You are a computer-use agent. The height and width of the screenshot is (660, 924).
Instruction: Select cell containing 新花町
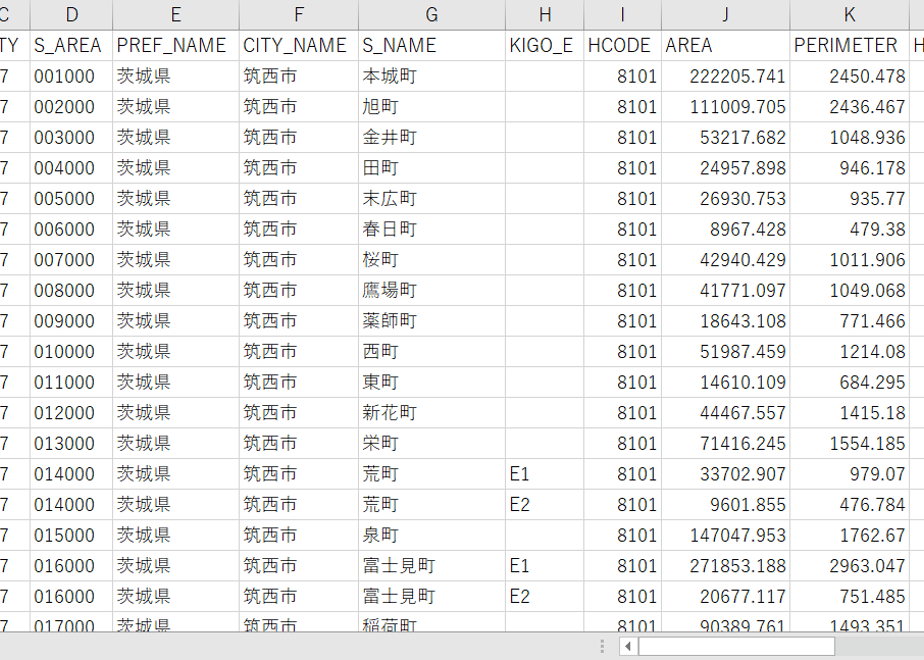[x=431, y=413]
